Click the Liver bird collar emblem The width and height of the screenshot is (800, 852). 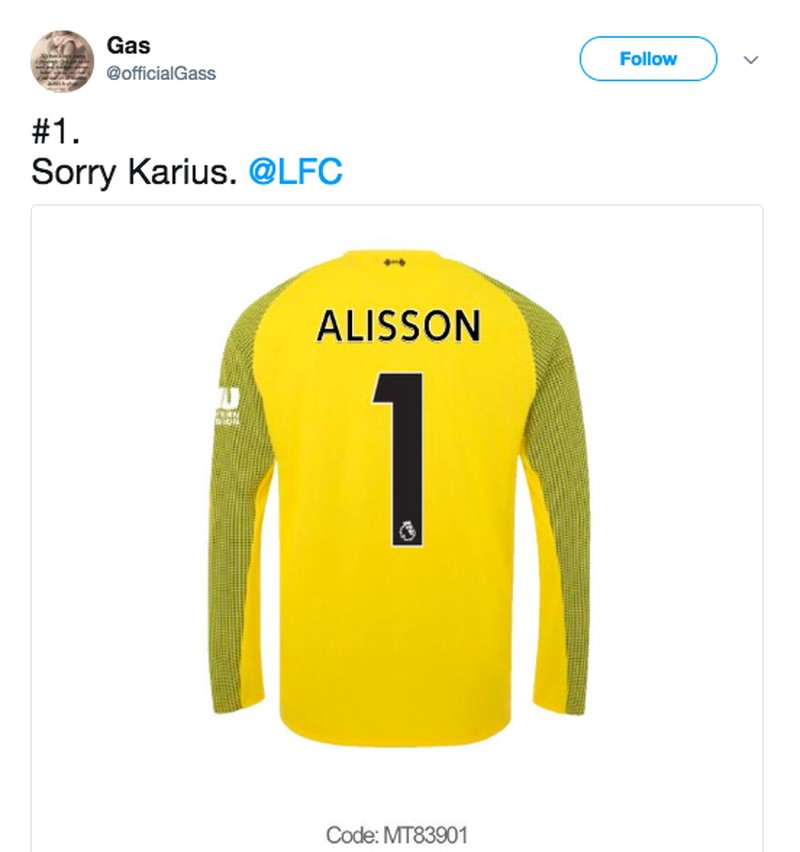395,263
